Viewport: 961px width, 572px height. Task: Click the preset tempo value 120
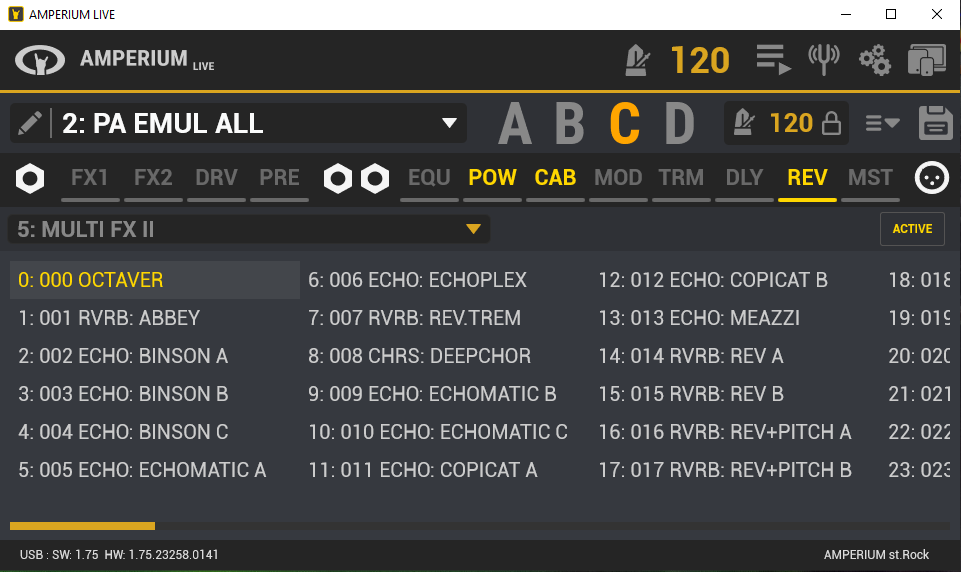[791, 123]
